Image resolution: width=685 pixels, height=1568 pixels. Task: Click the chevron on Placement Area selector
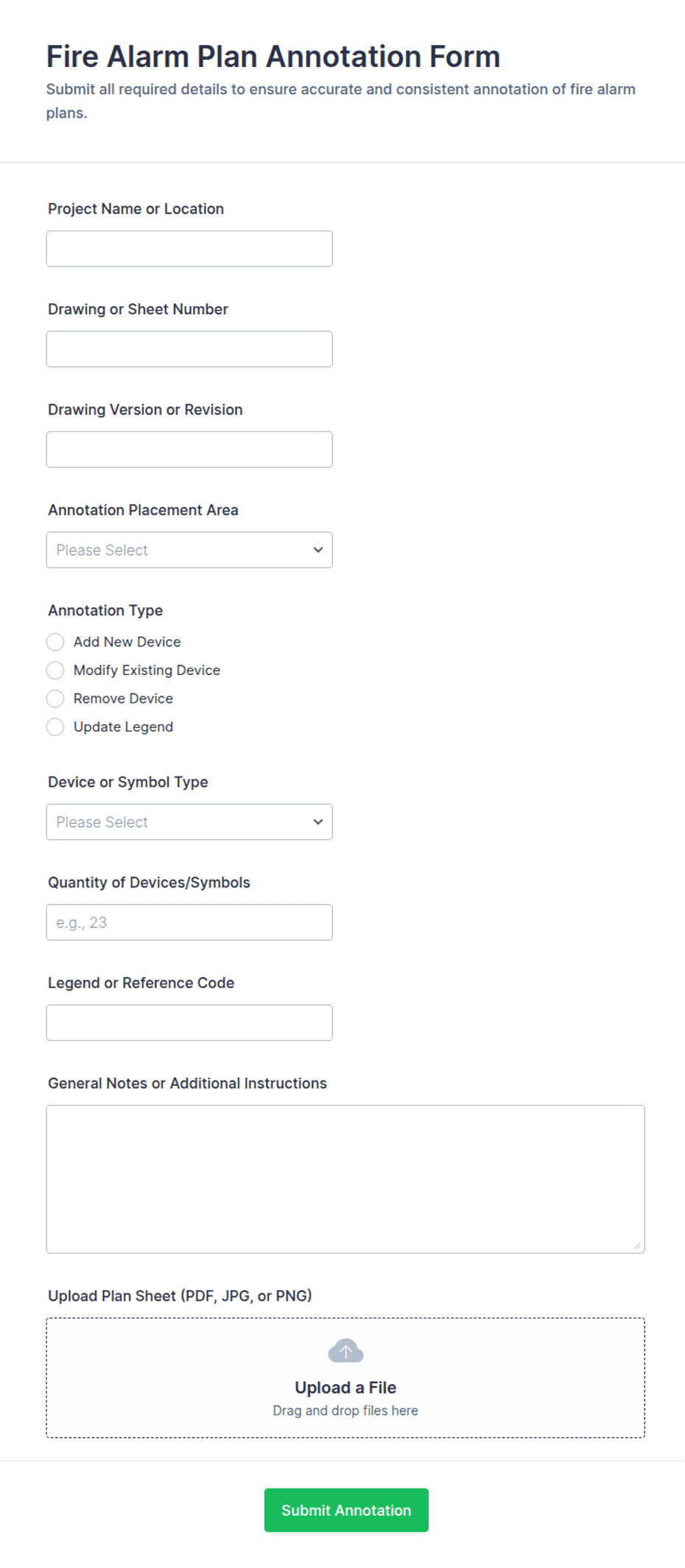click(x=317, y=549)
